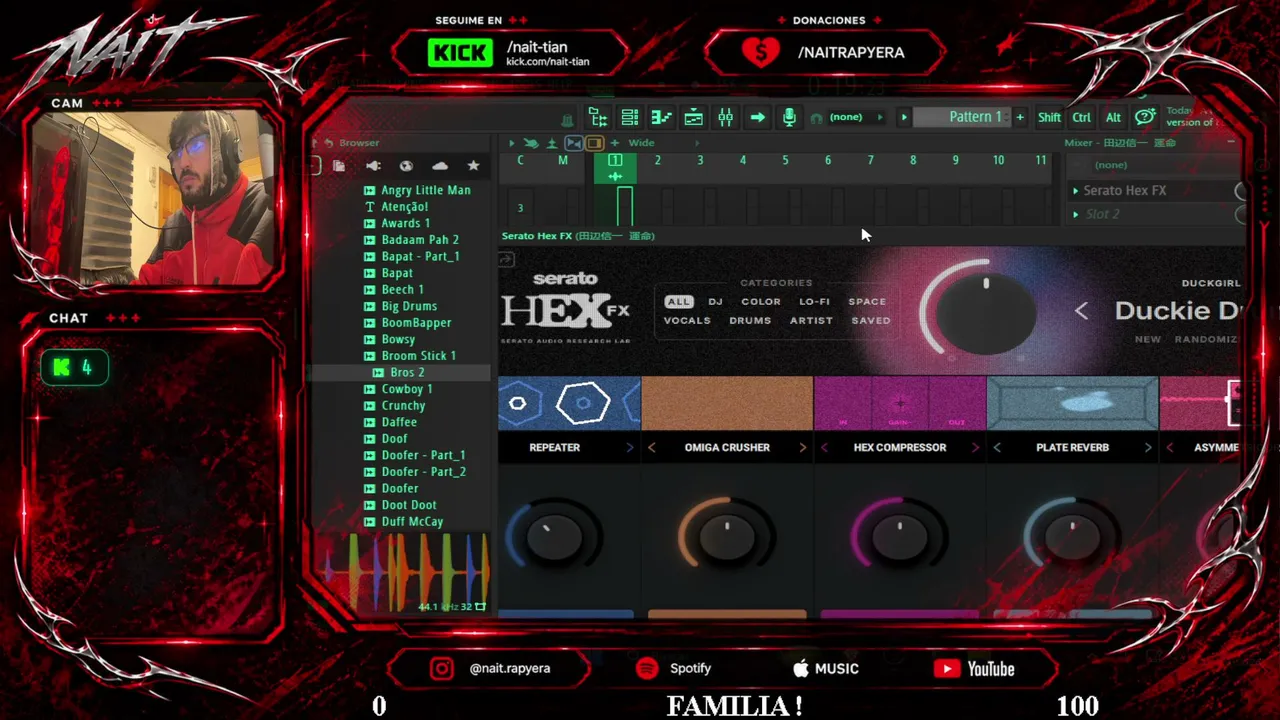1280x720 pixels.
Task: Click the green arrow icon in toolbar
Action: point(757,117)
